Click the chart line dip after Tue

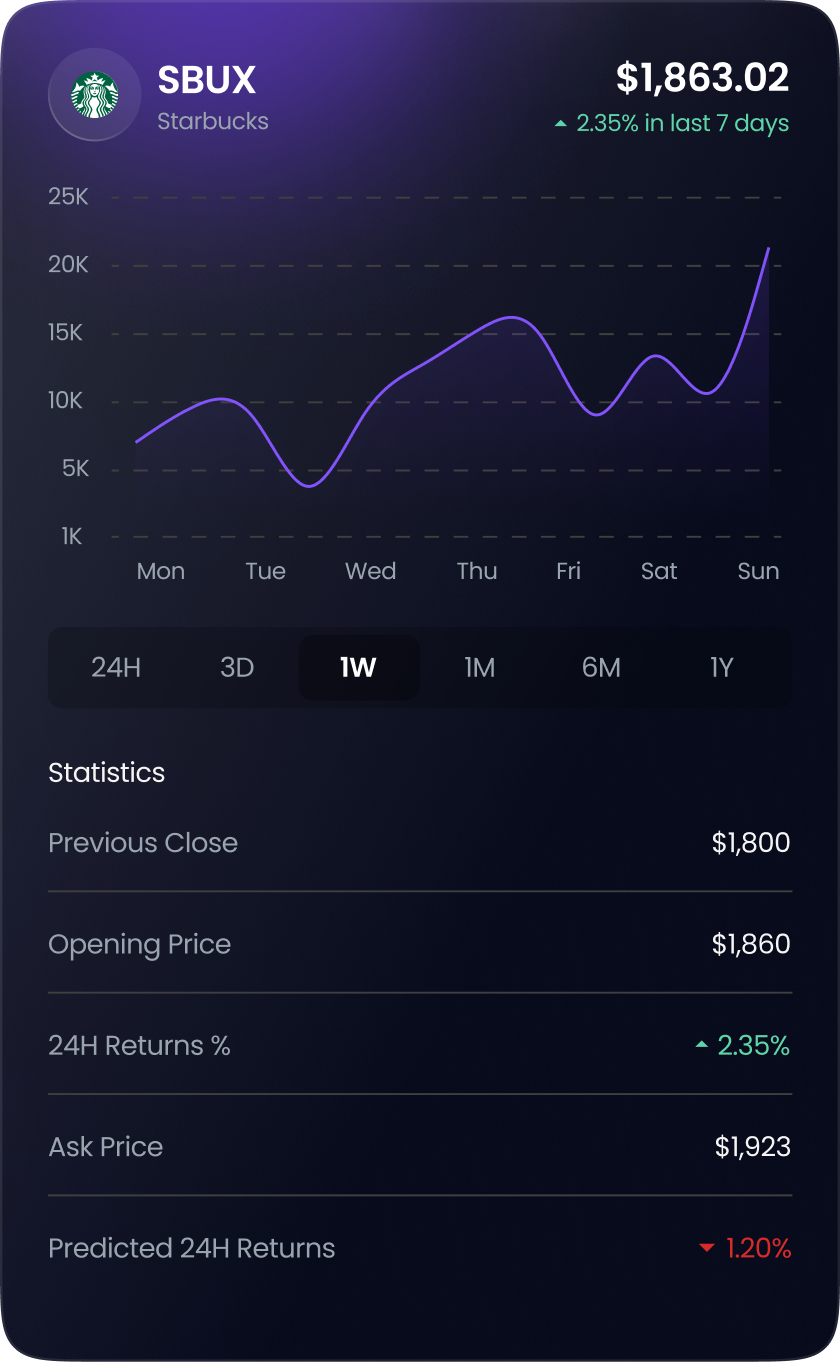pos(310,486)
